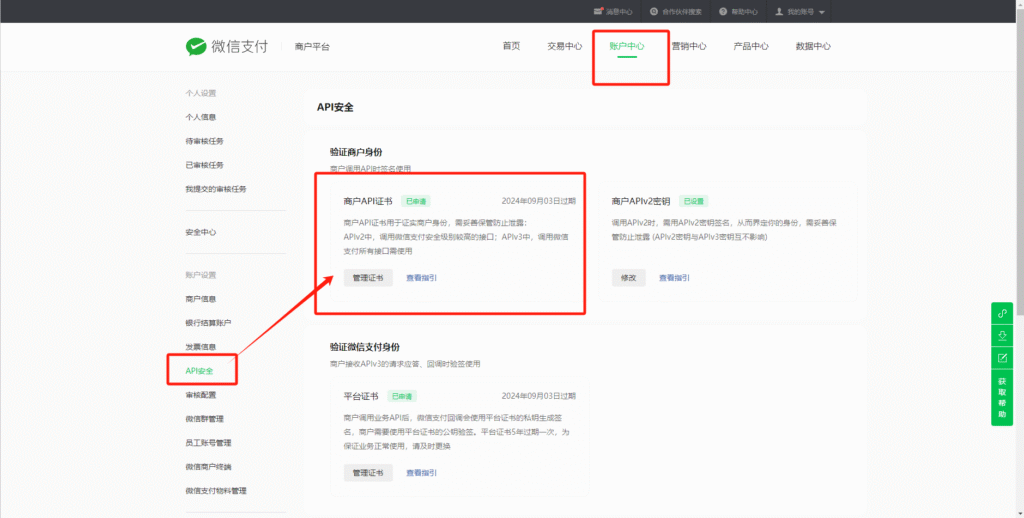Click the 获取帮助 green button
Image resolution: width=1024 pixels, height=518 pixels.
pos(1002,398)
